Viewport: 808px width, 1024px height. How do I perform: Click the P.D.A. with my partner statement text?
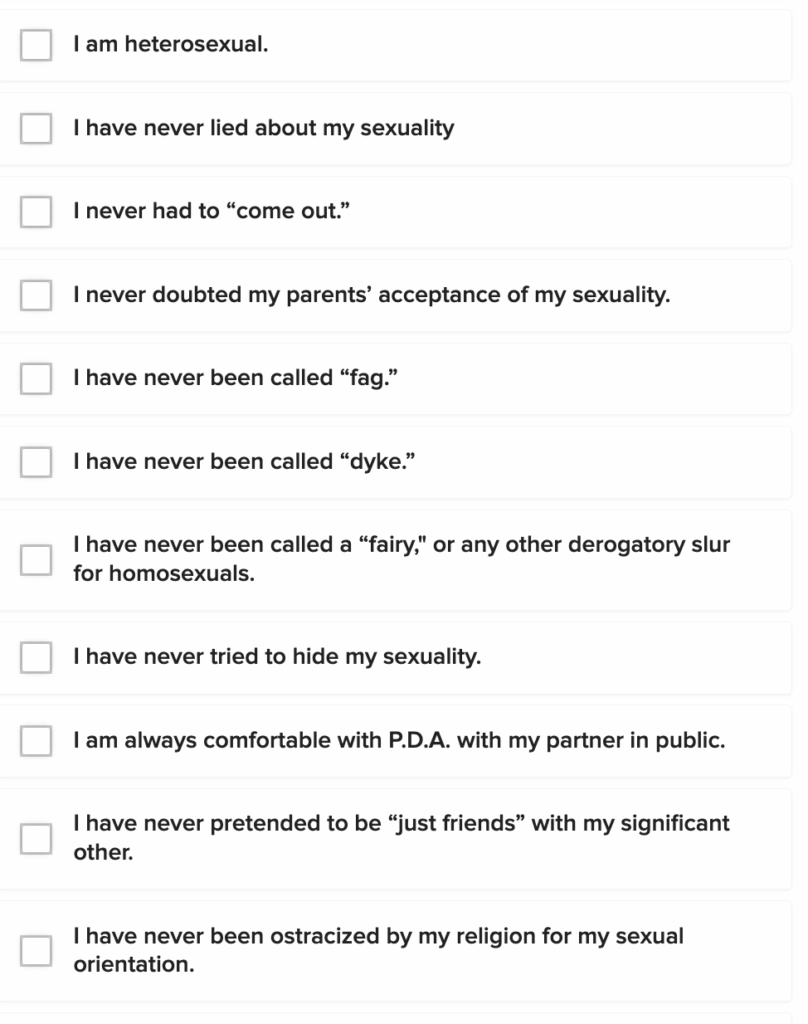pyautogui.click(x=399, y=742)
